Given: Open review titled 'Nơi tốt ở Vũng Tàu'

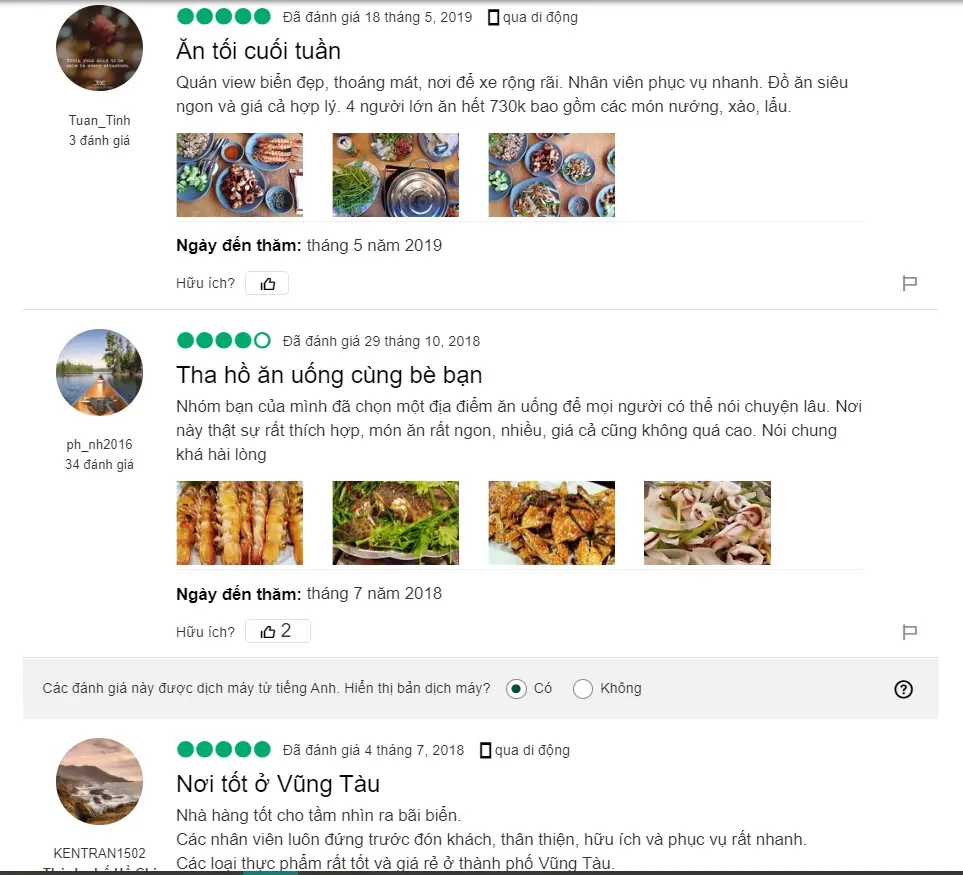Looking at the screenshot, I should tap(278, 784).
